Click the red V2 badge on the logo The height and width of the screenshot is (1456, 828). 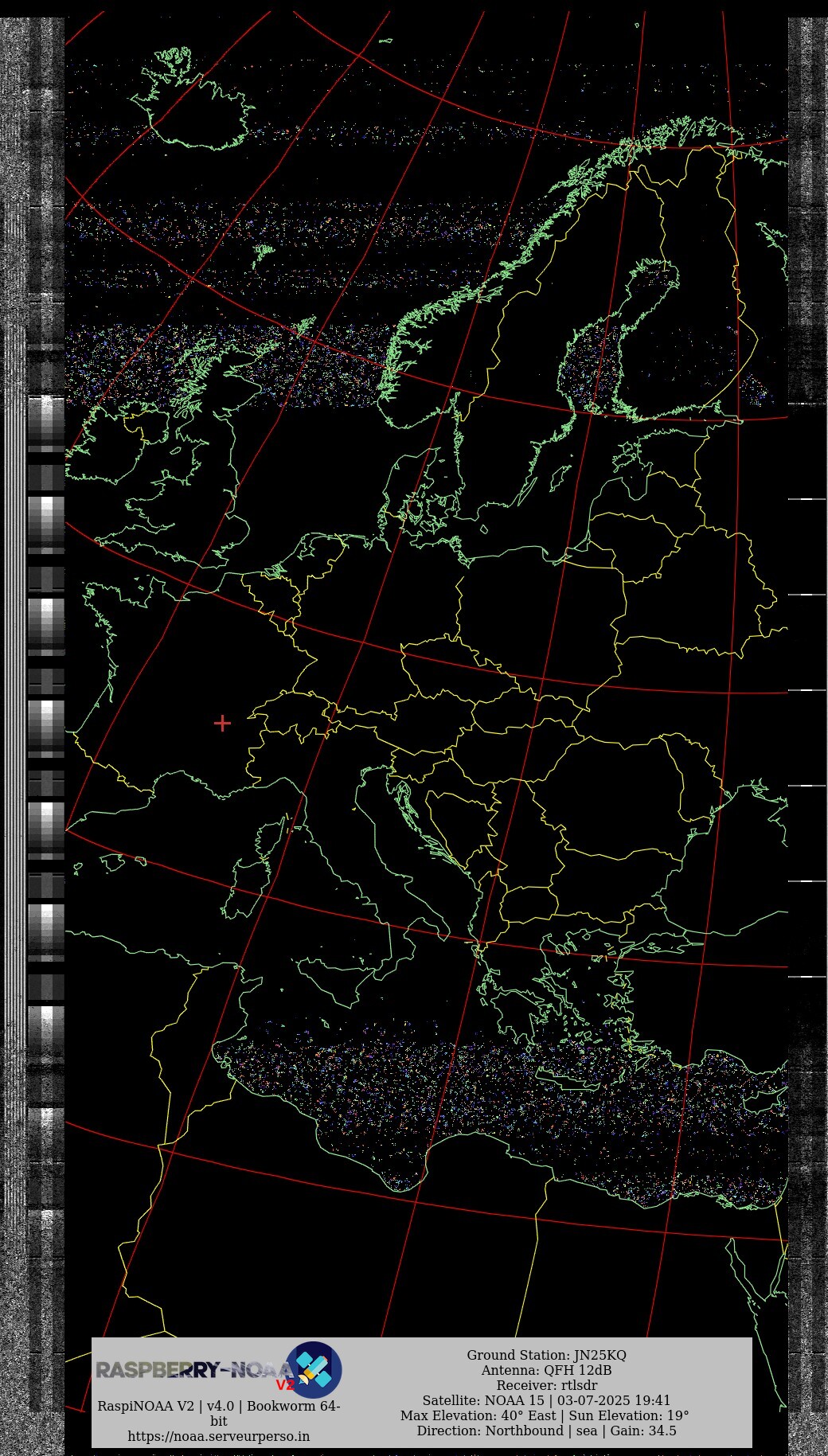(x=285, y=1385)
